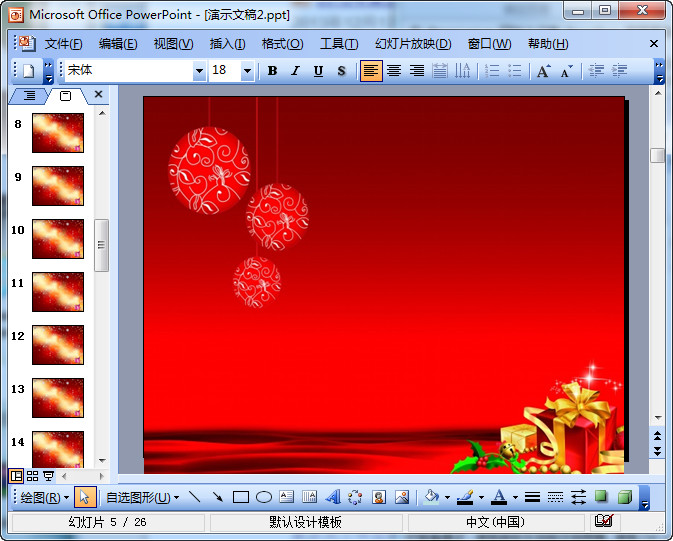Decrease indent level
Image resolution: width=673 pixels, height=541 pixels.
point(596,71)
